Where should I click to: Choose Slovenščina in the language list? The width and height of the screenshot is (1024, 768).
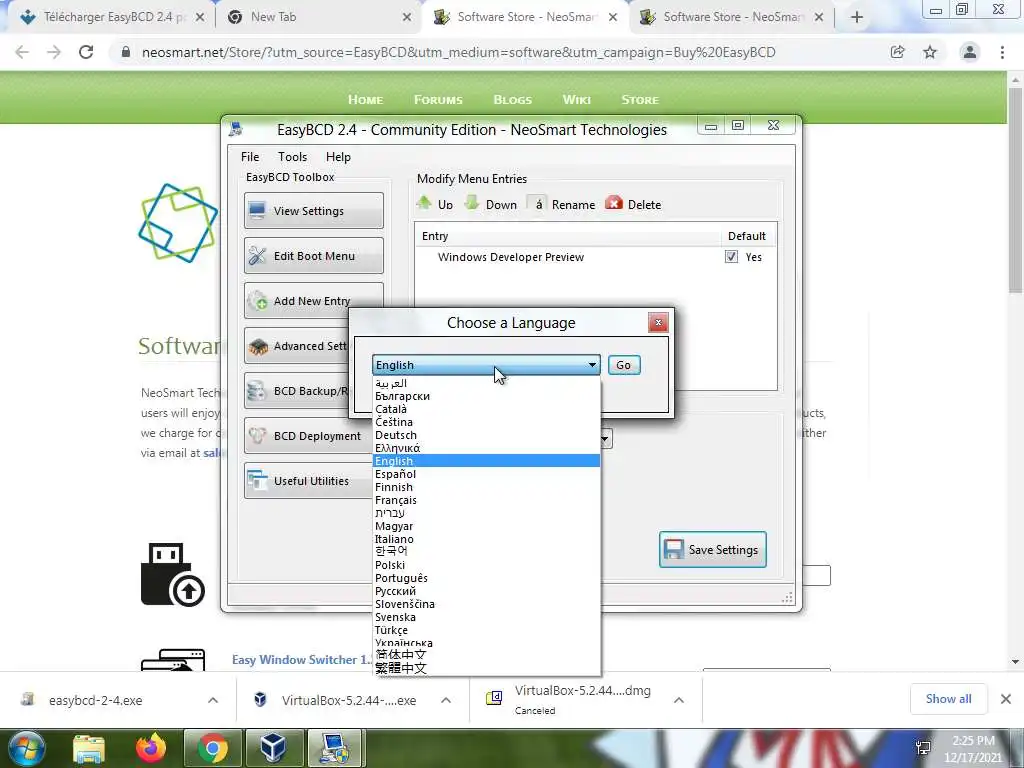(486, 605)
